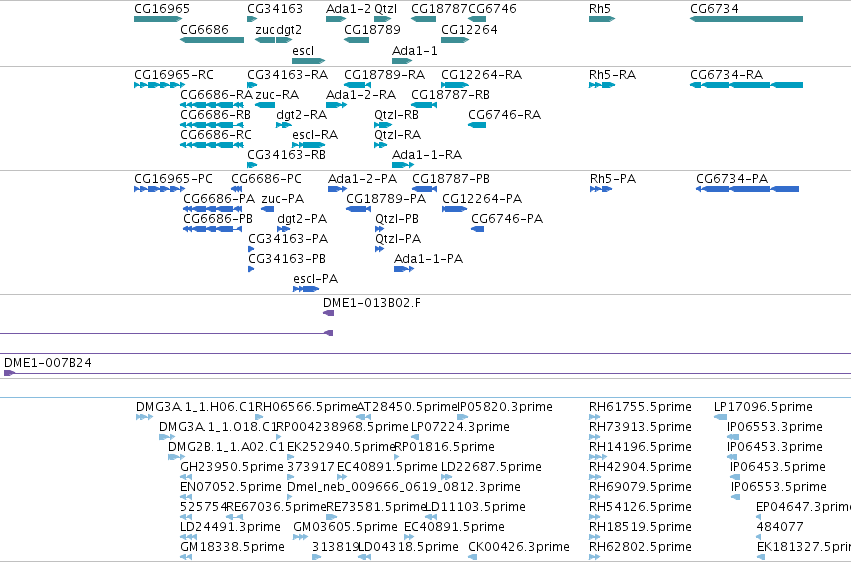Viewport: 851px width, 562px height.
Task: Select the Qtzl-PB protein label
Action: (x=397, y=219)
